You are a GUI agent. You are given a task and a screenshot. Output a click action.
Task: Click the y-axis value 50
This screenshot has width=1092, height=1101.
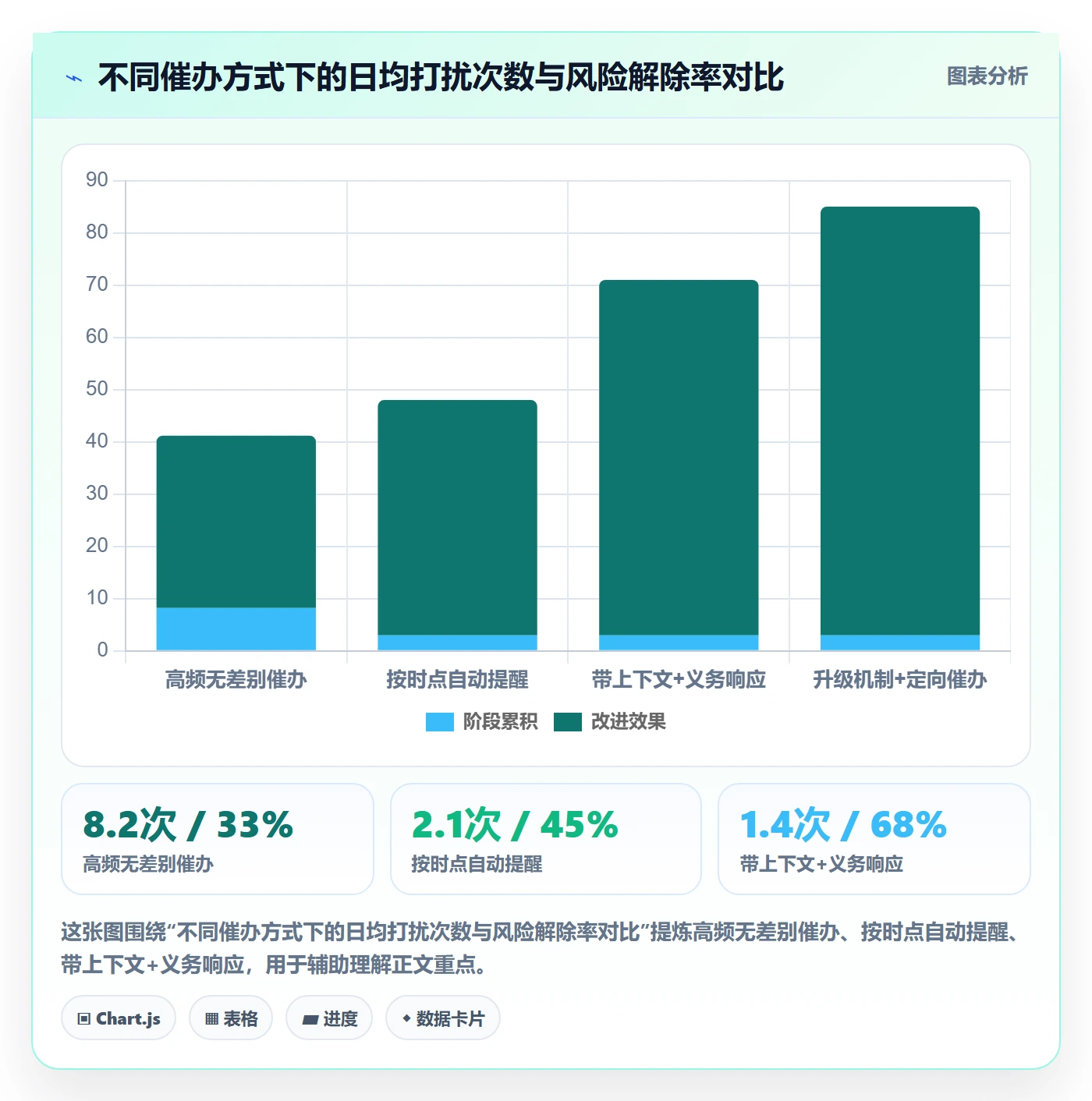97,389
